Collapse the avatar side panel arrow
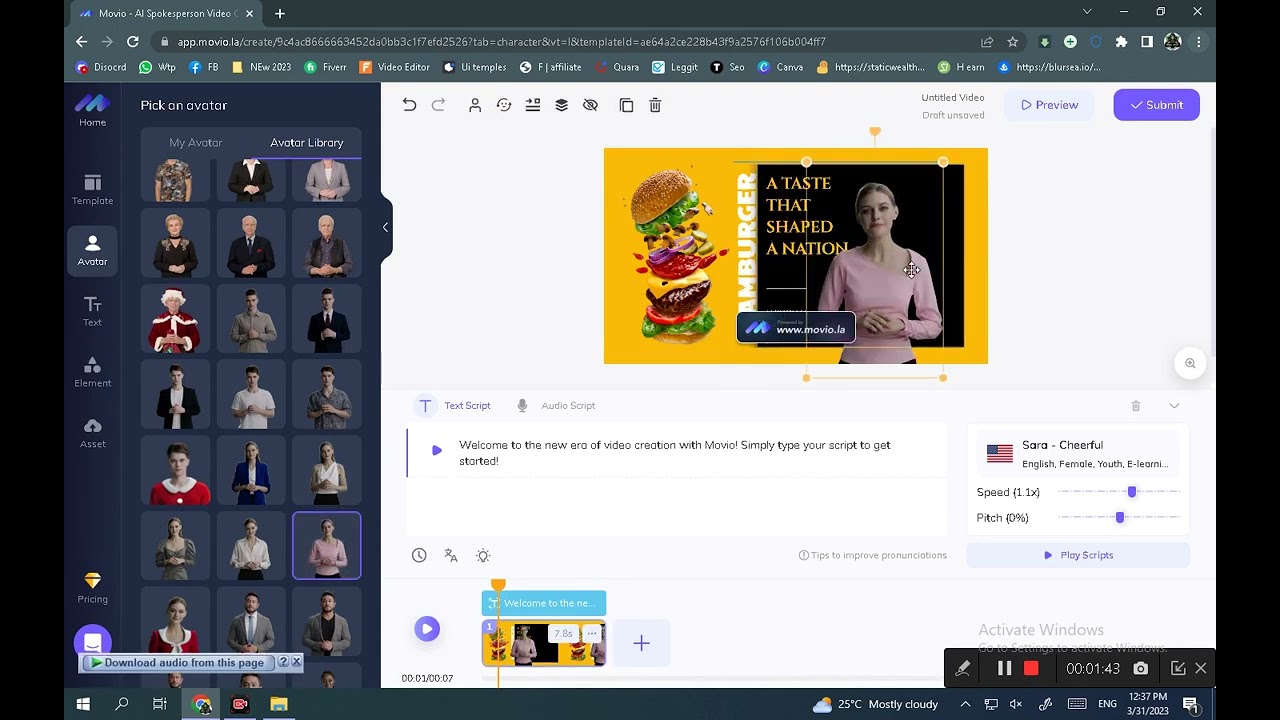 385,227
